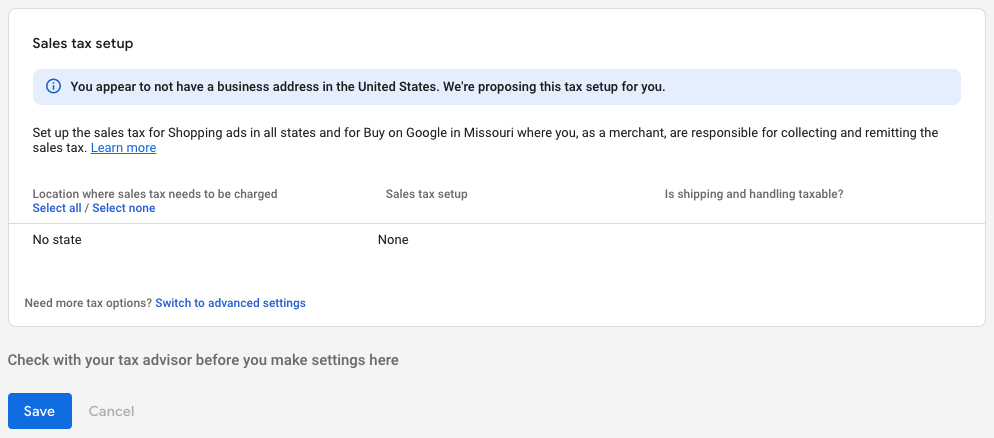Click the None sales tax value
This screenshot has width=994, height=438.
coord(393,240)
